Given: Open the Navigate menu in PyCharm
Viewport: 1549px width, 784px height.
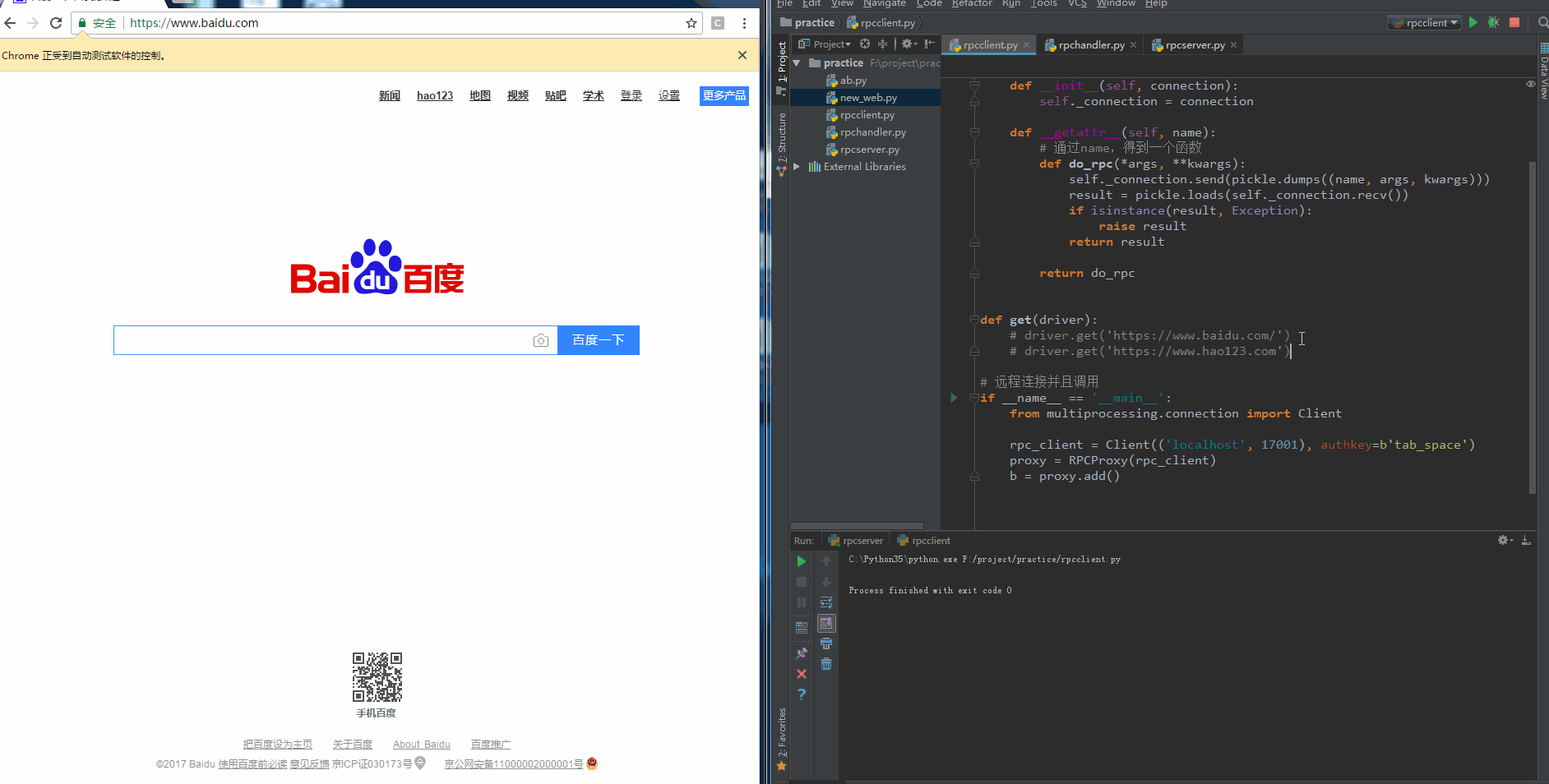Looking at the screenshot, I should coord(884,3).
